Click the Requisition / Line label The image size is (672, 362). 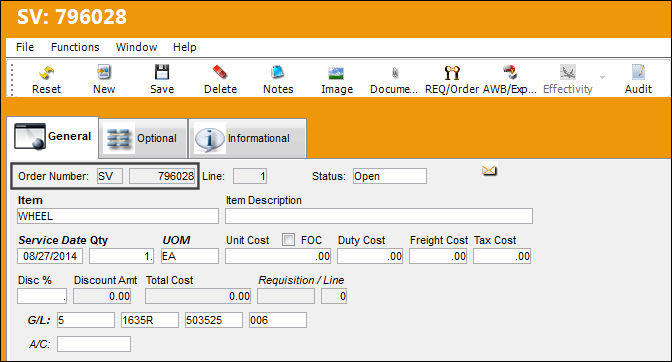(x=301, y=280)
